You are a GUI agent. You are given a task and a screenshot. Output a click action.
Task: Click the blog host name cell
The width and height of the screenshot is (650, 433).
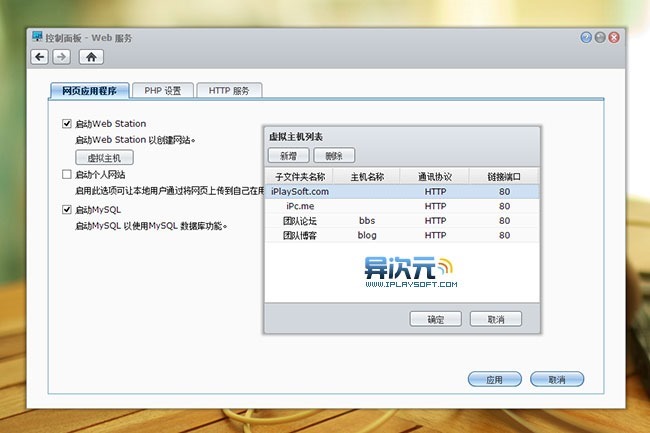coord(367,235)
